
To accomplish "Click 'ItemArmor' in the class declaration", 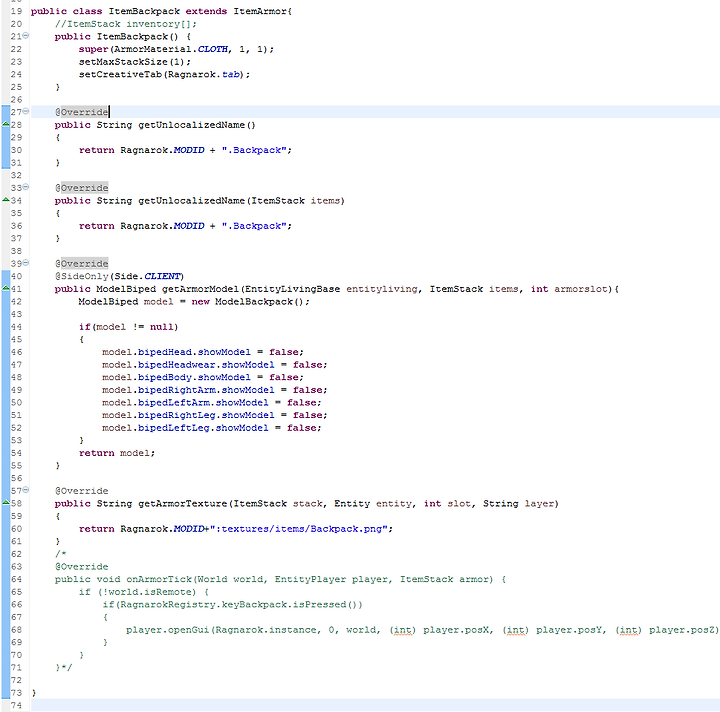I will pos(260,11).
